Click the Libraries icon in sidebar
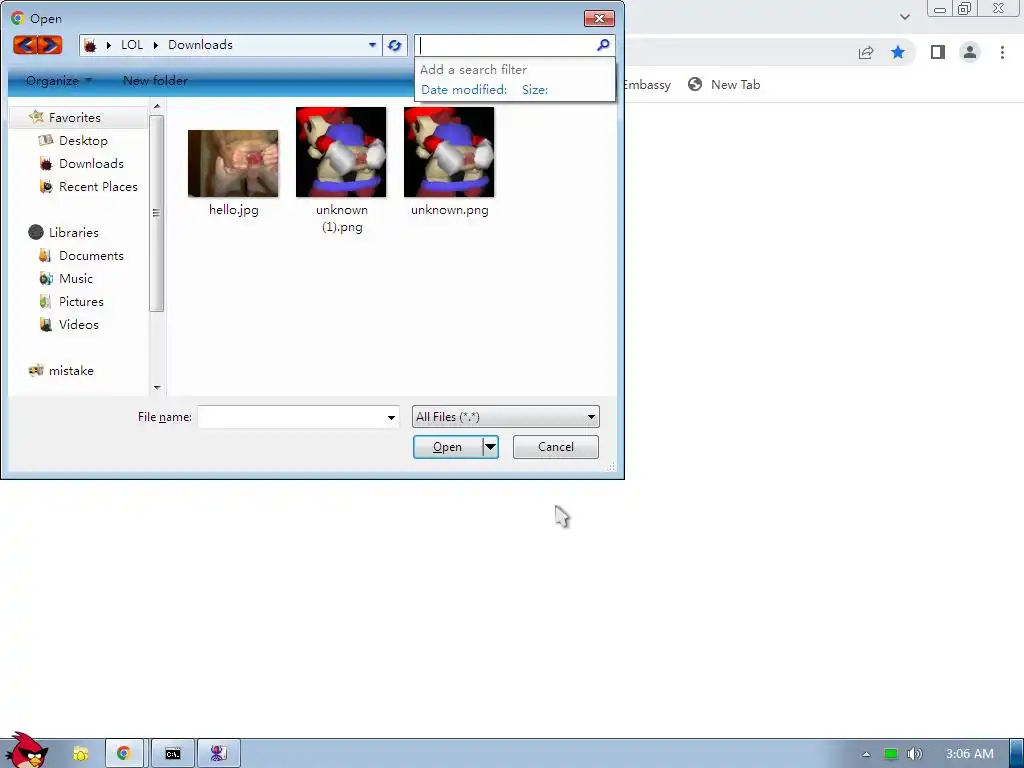The image size is (1024, 768). pyautogui.click(x=36, y=232)
